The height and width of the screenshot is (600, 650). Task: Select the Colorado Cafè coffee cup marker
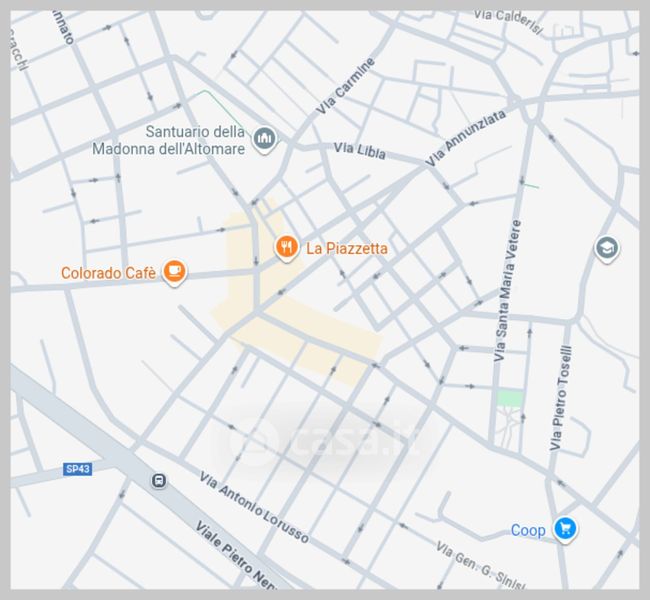coord(174,272)
